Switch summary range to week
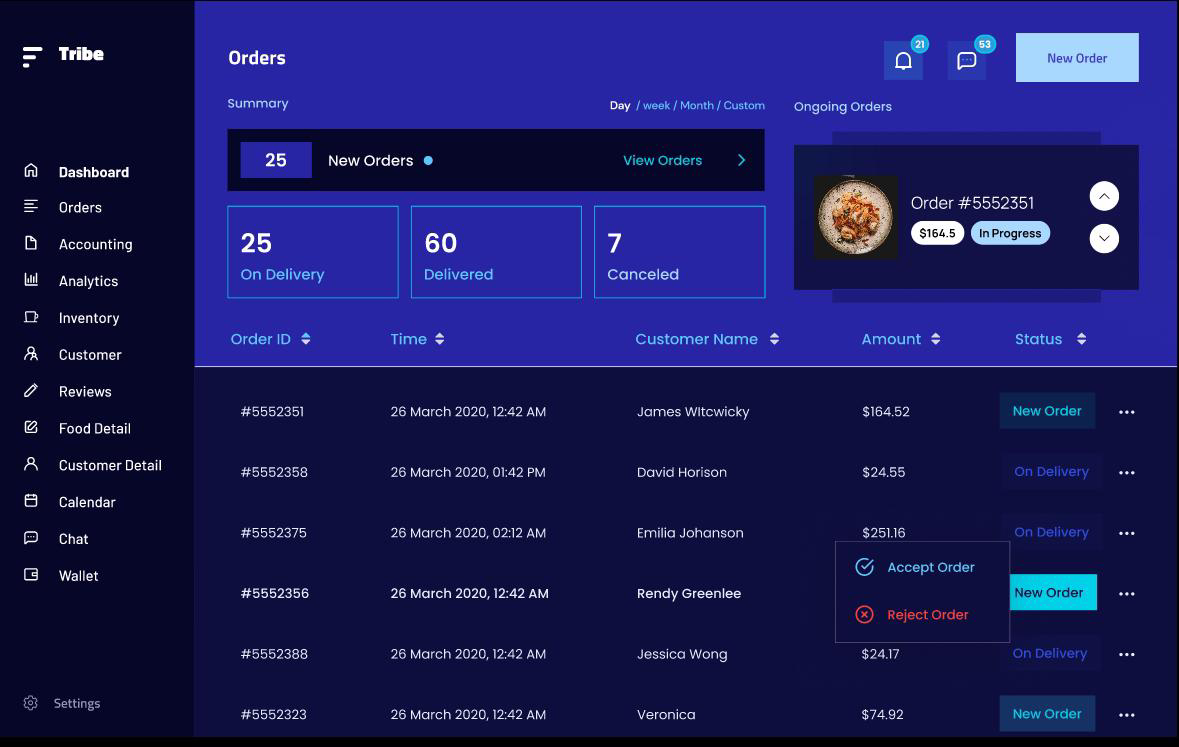The width and height of the screenshot is (1179, 747). pyautogui.click(x=656, y=105)
